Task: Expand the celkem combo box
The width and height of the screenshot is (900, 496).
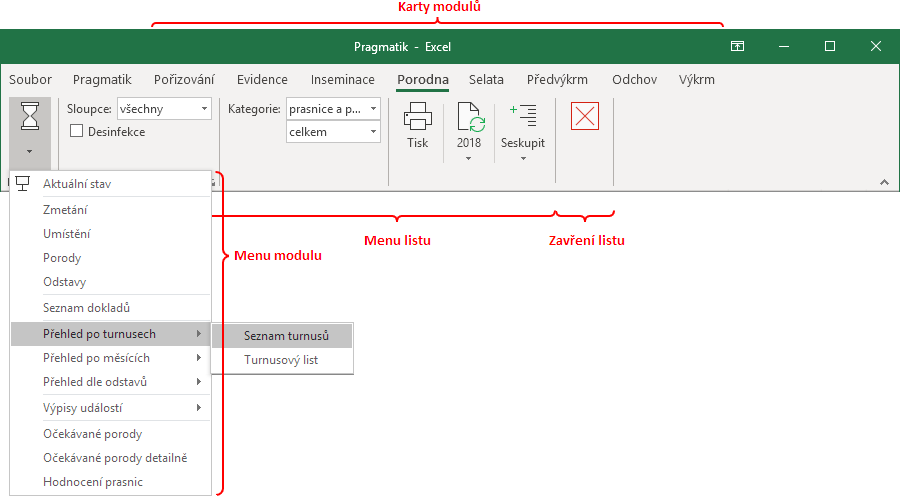Action: (333, 131)
